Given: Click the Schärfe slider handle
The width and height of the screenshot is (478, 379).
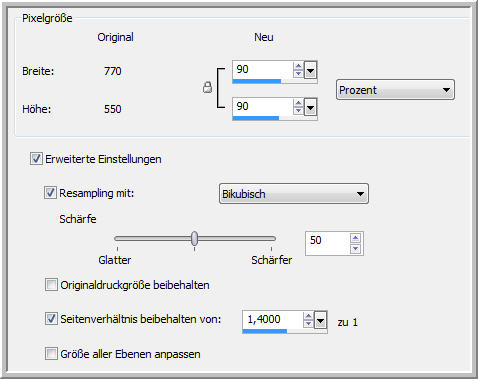Looking at the screenshot, I should 194,239.
